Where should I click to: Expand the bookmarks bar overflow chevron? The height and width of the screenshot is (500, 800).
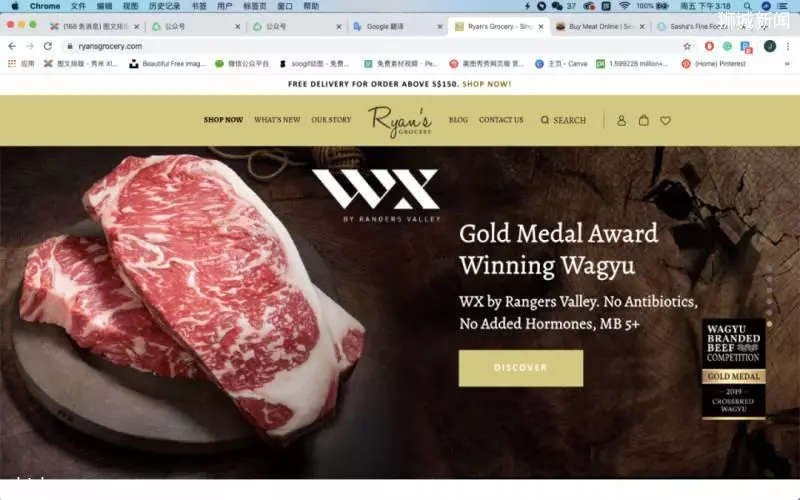click(787, 64)
